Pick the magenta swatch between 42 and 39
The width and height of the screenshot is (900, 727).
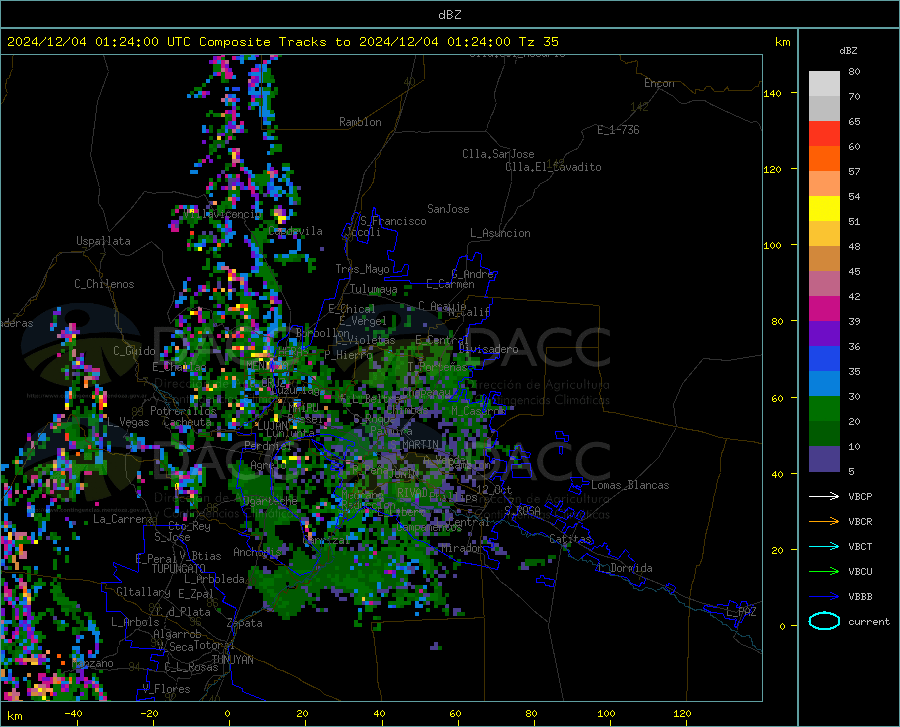point(824,309)
